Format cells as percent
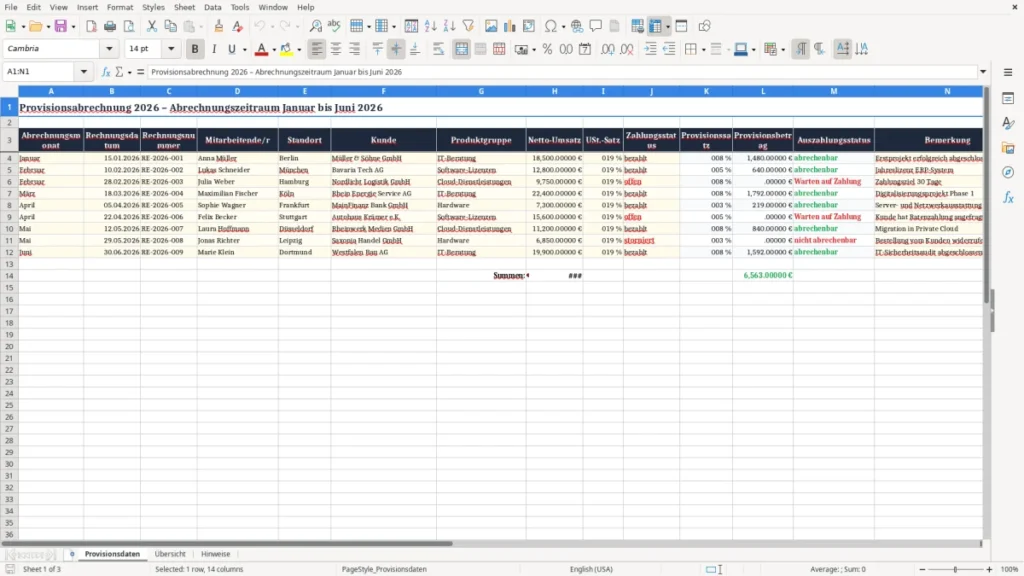The image size is (1024, 576). click(547, 49)
